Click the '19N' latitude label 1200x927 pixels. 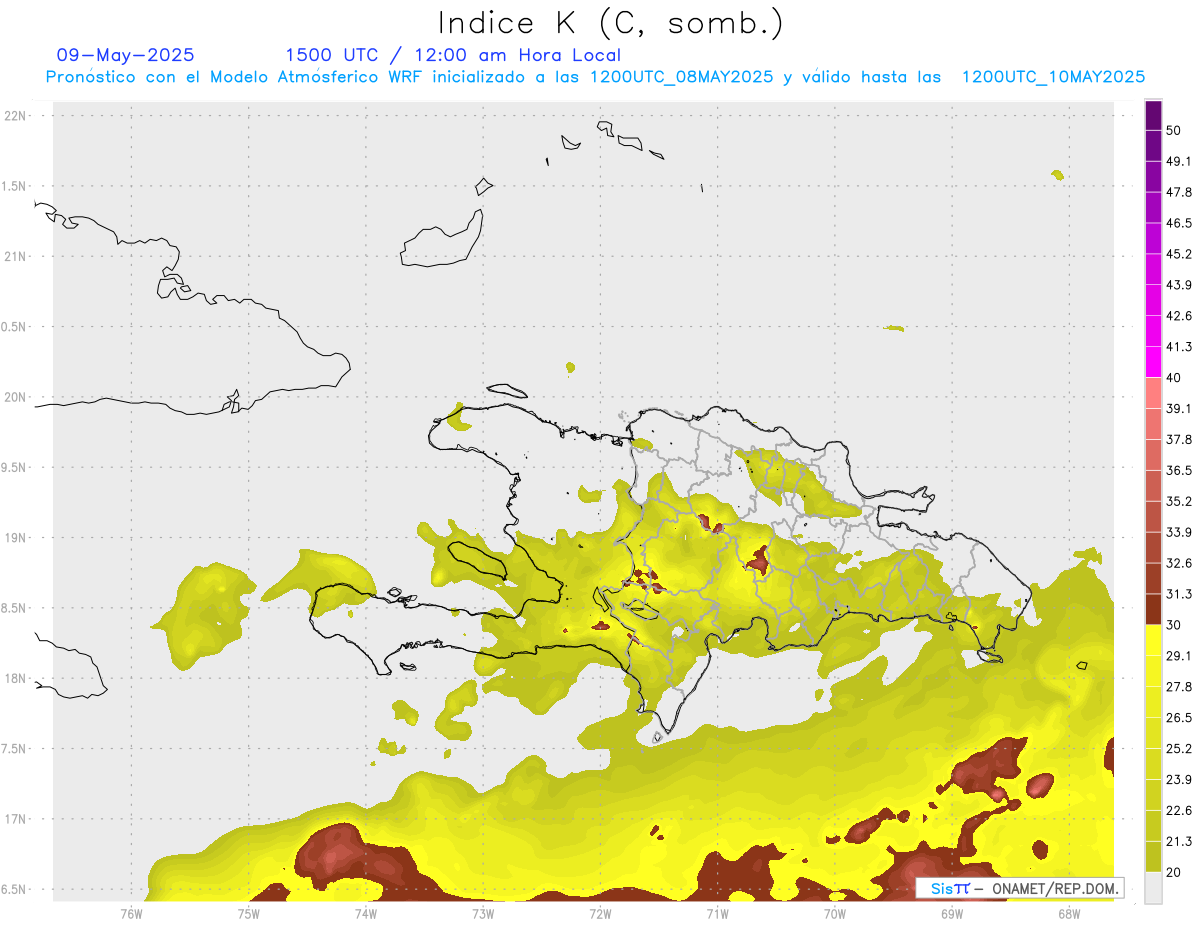click(x=15, y=538)
